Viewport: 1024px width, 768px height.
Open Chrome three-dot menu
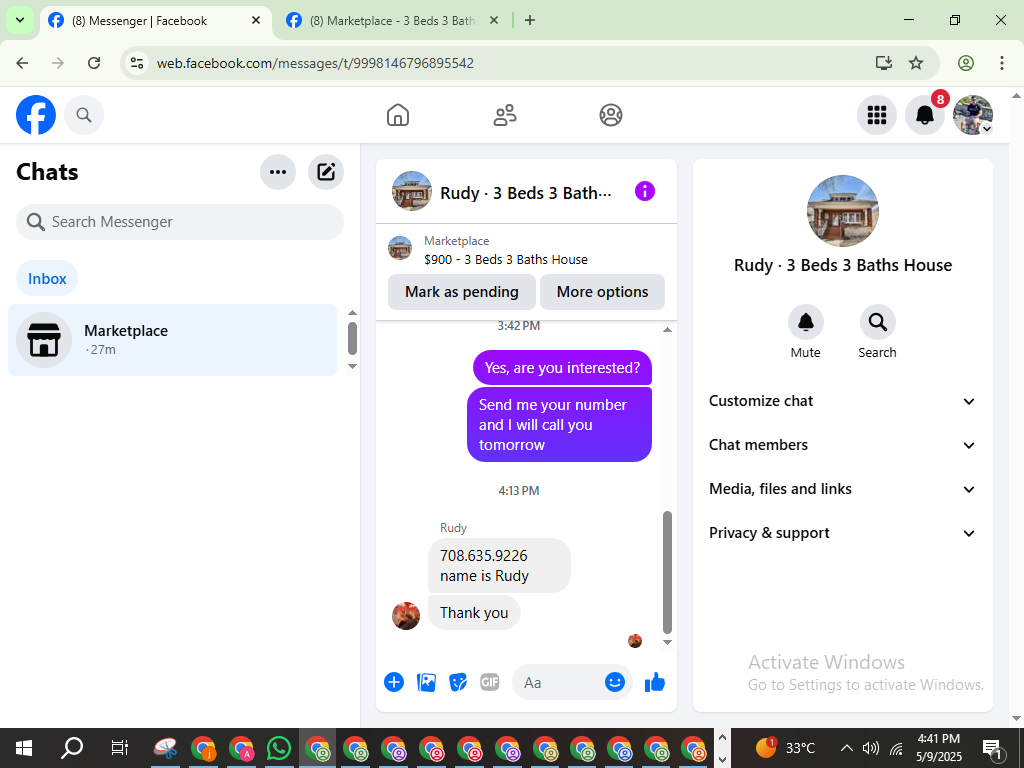tap(1002, 63)
